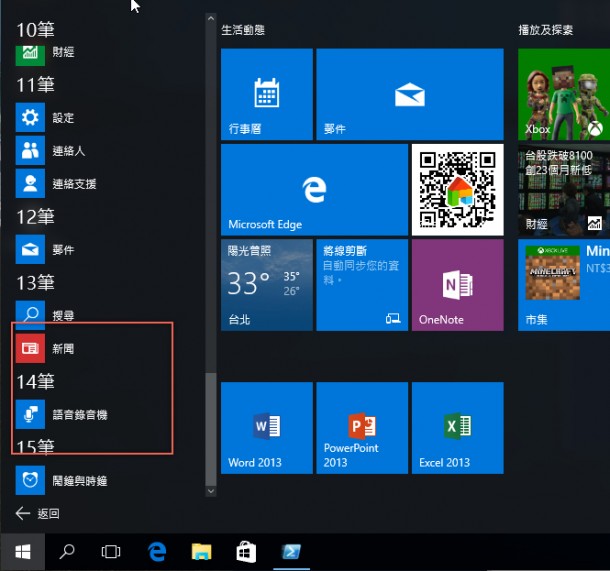Viewport: 610px width, 571px height.
Task: Open the wide 郵件 mail tile
Action: coord(410,94)
